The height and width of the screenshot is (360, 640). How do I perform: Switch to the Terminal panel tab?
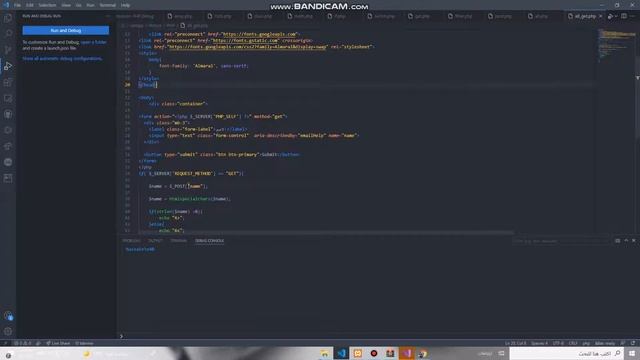178,241
